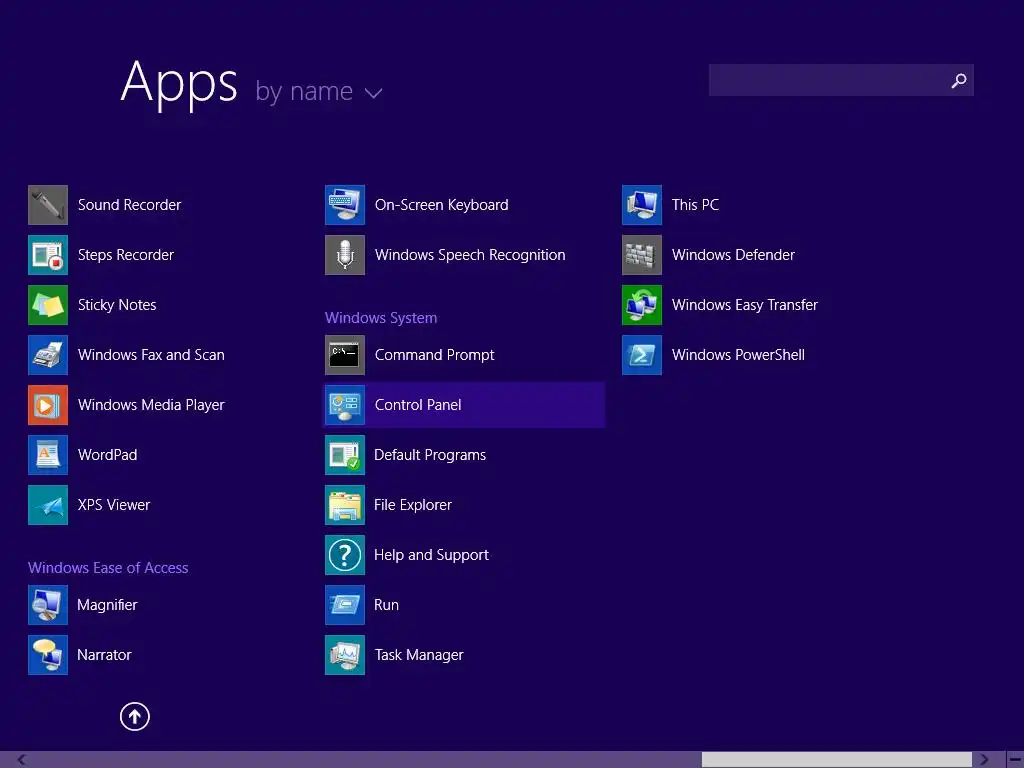Select the Windows Ease of Access header
This screenshot has width=1024, height=768.
click(x=108, y=568)
